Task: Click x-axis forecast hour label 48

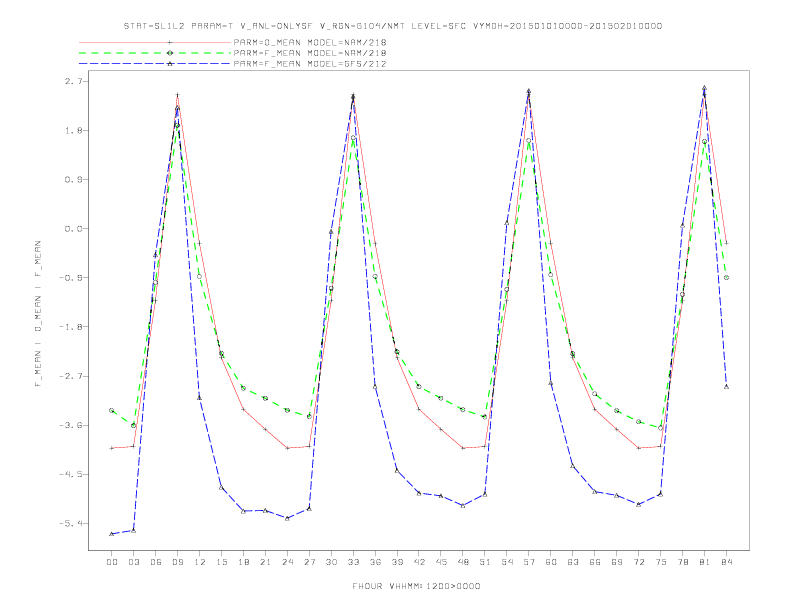Action: click(463, 562)
